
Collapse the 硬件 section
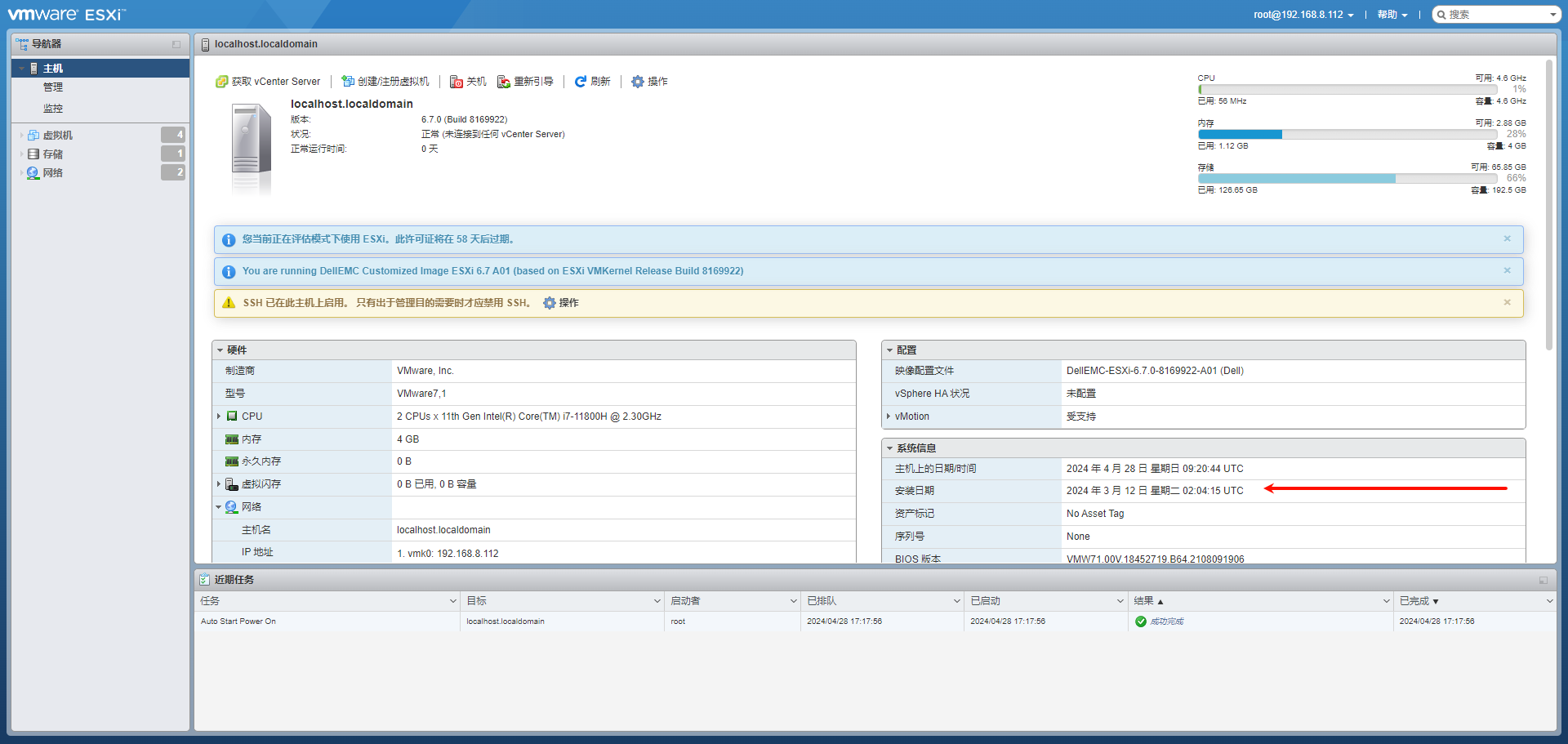[220, 350]
